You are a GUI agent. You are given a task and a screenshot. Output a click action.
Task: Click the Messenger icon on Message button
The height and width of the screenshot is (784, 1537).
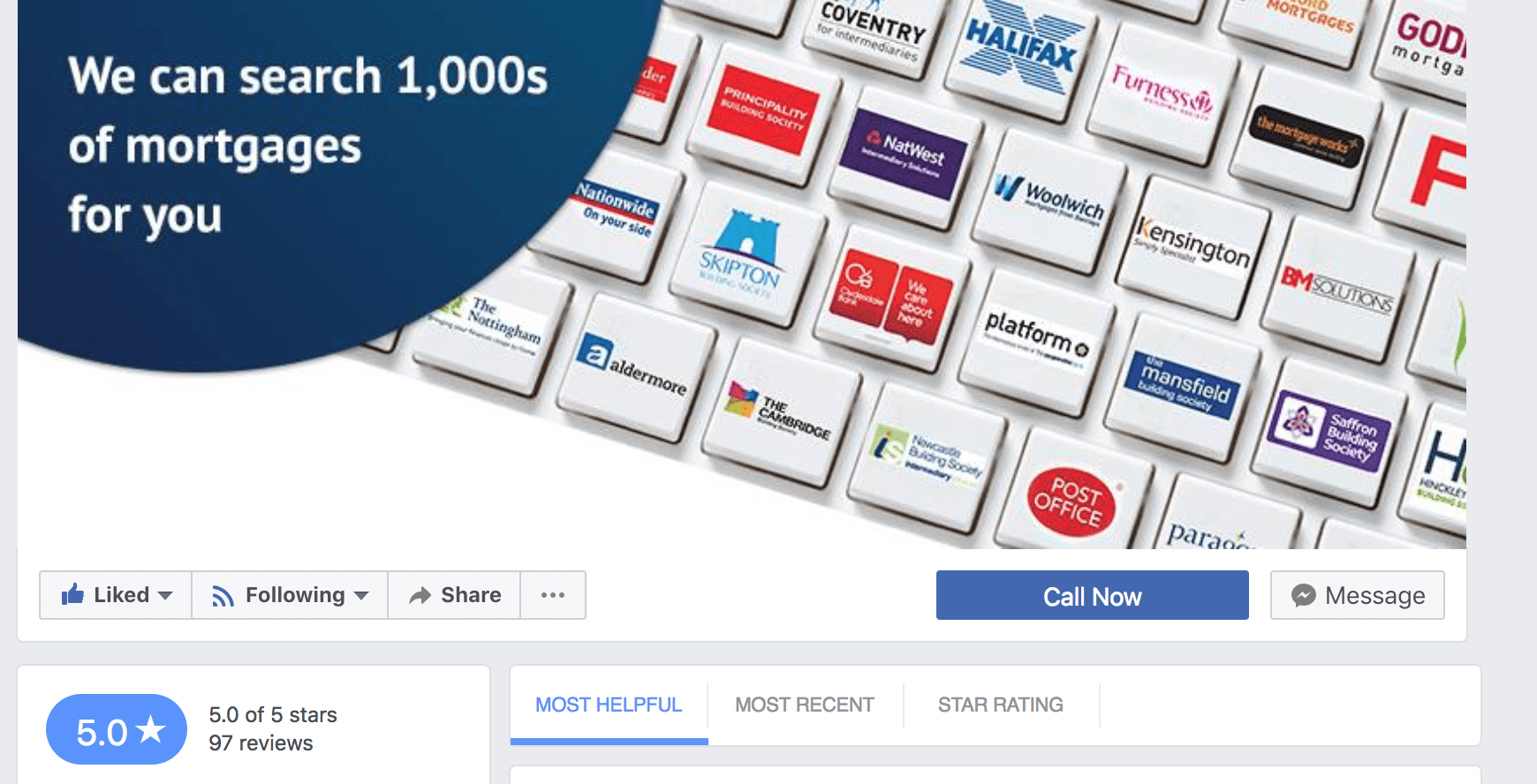point(1303,596)
